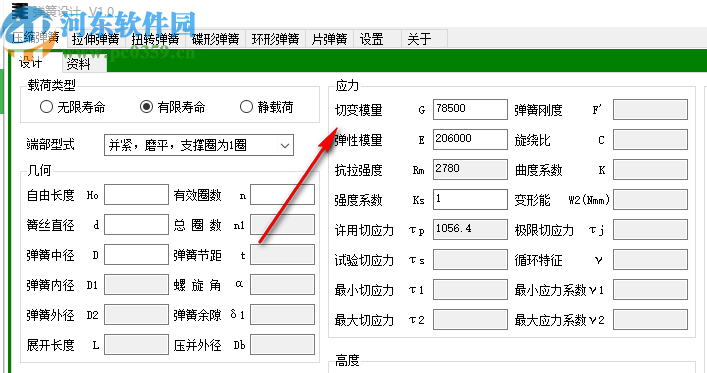Open the 片弹簧 tab
The image size is (707, 373).
coord(330,39)
